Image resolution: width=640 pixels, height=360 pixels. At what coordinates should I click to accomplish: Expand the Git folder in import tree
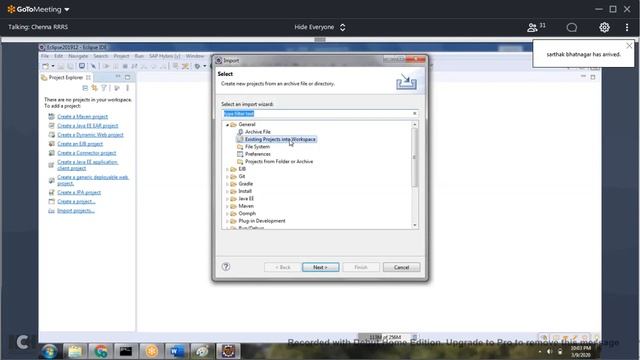click(227, 176)
